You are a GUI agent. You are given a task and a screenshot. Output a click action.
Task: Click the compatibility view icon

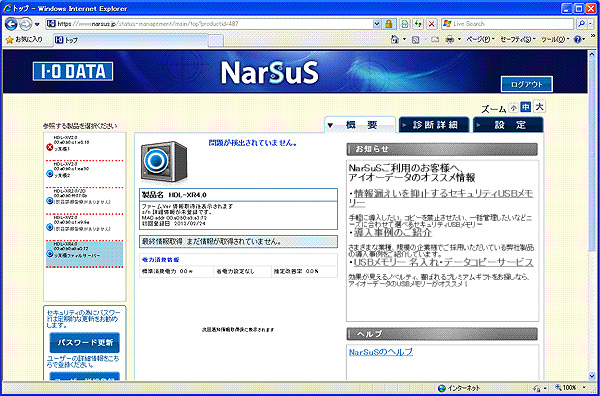pyautogui.click(x=404, y=24)
